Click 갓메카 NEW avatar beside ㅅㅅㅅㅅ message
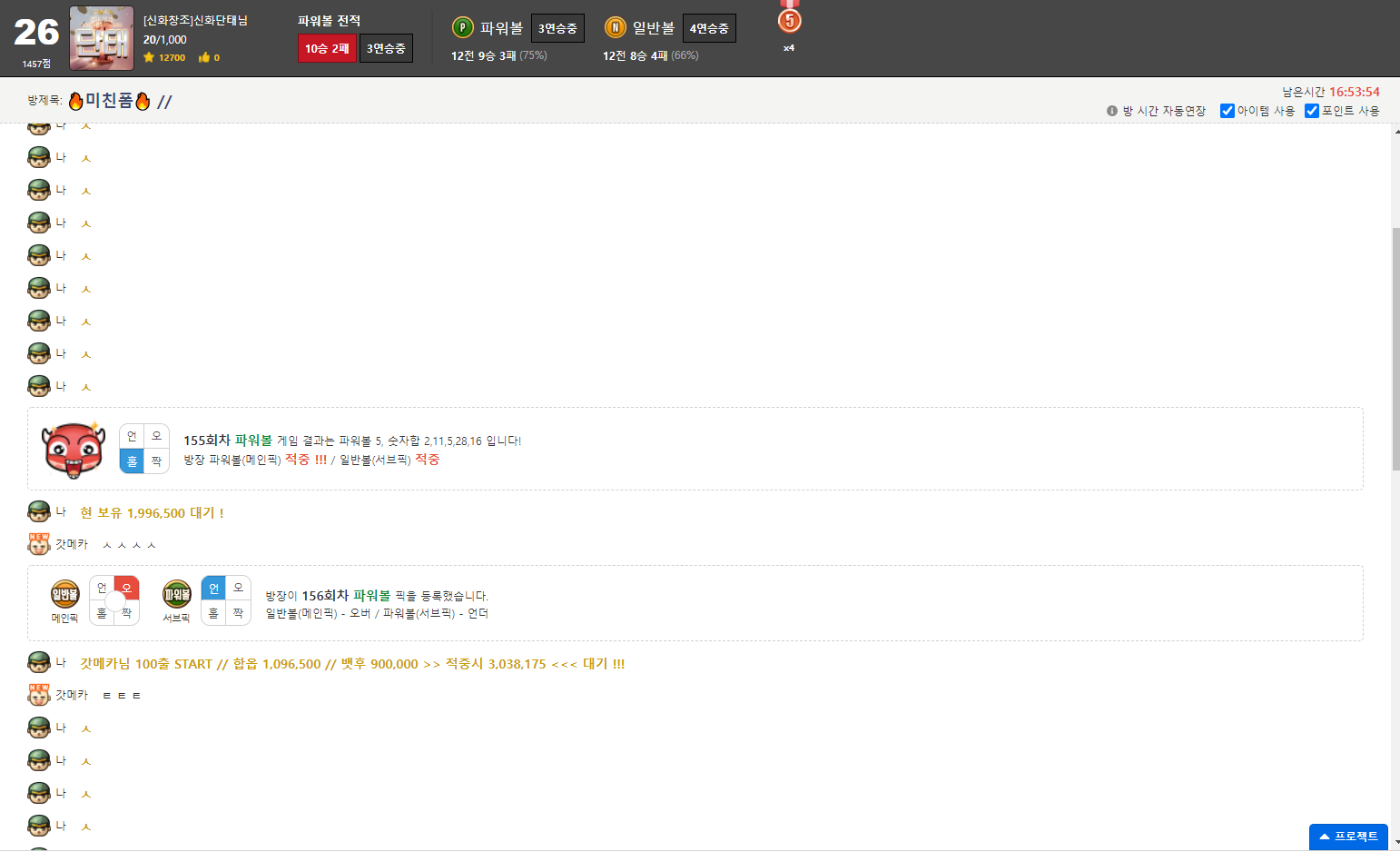Viewport: 1400px width, 852px height. pyautogui.click(x=39, y=543)
